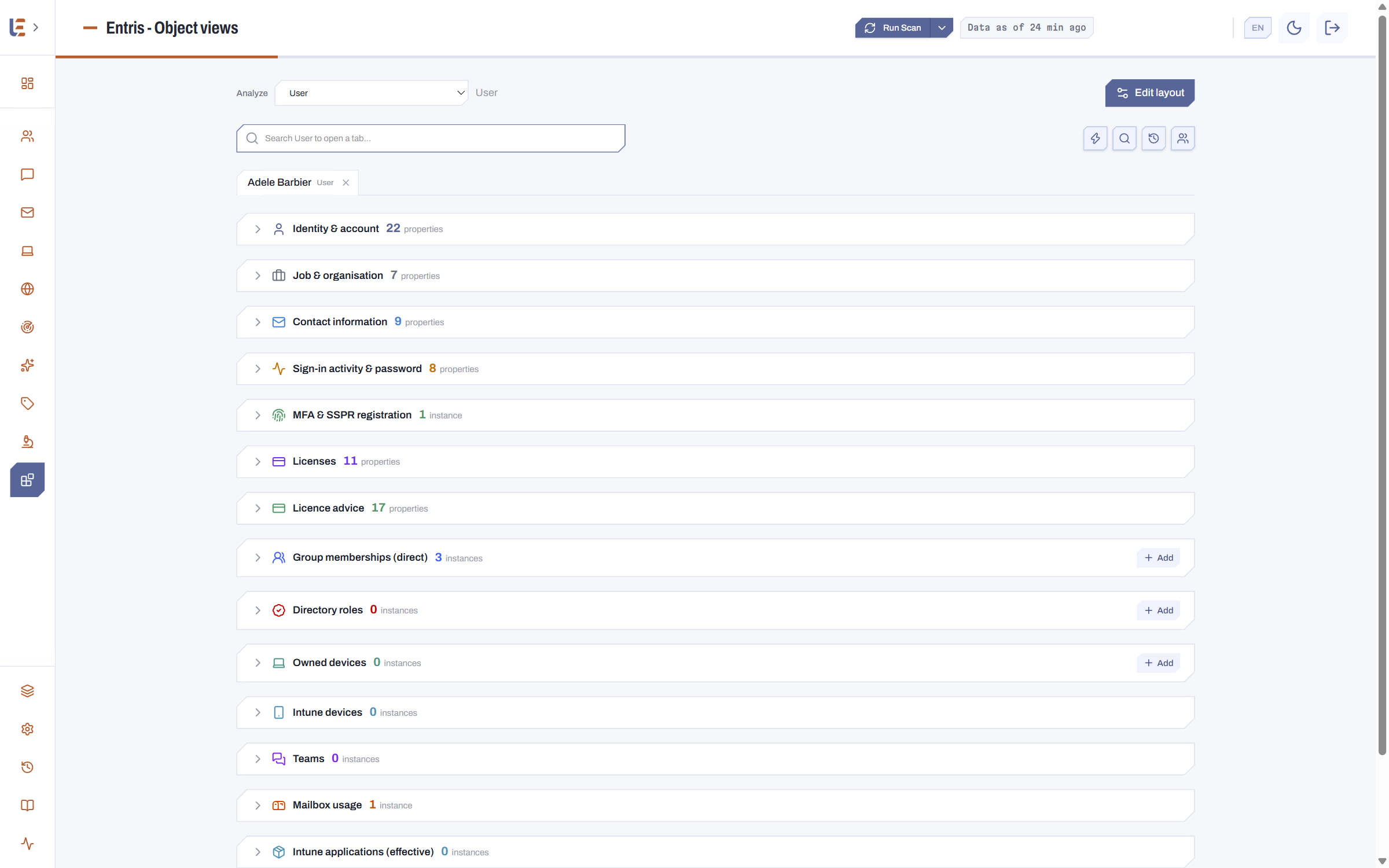
Task: Open the Analyze User dropdown
Action: point(371,93)
